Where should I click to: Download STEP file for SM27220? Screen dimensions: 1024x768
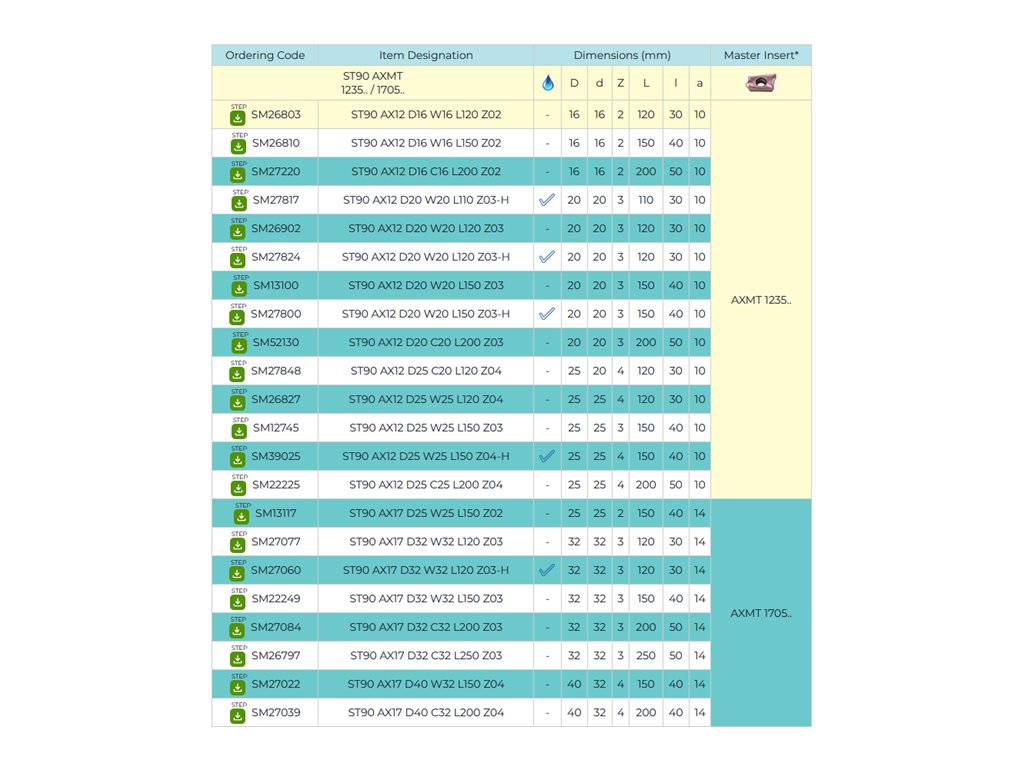pos(238,173)
